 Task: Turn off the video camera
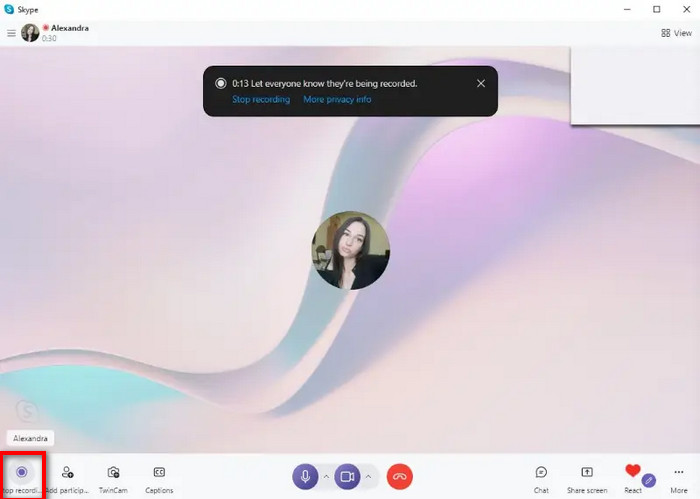(347, 477)
